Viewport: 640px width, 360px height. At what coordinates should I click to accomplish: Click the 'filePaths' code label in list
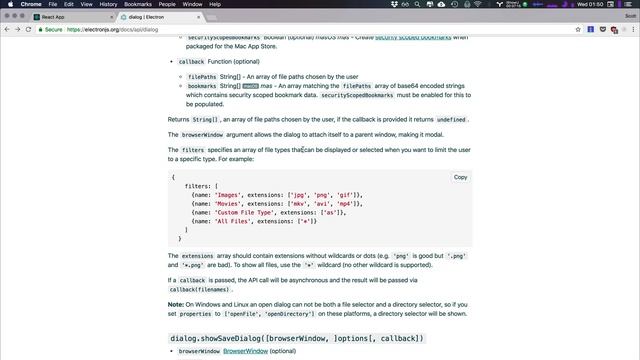click(x=202, y=77)
